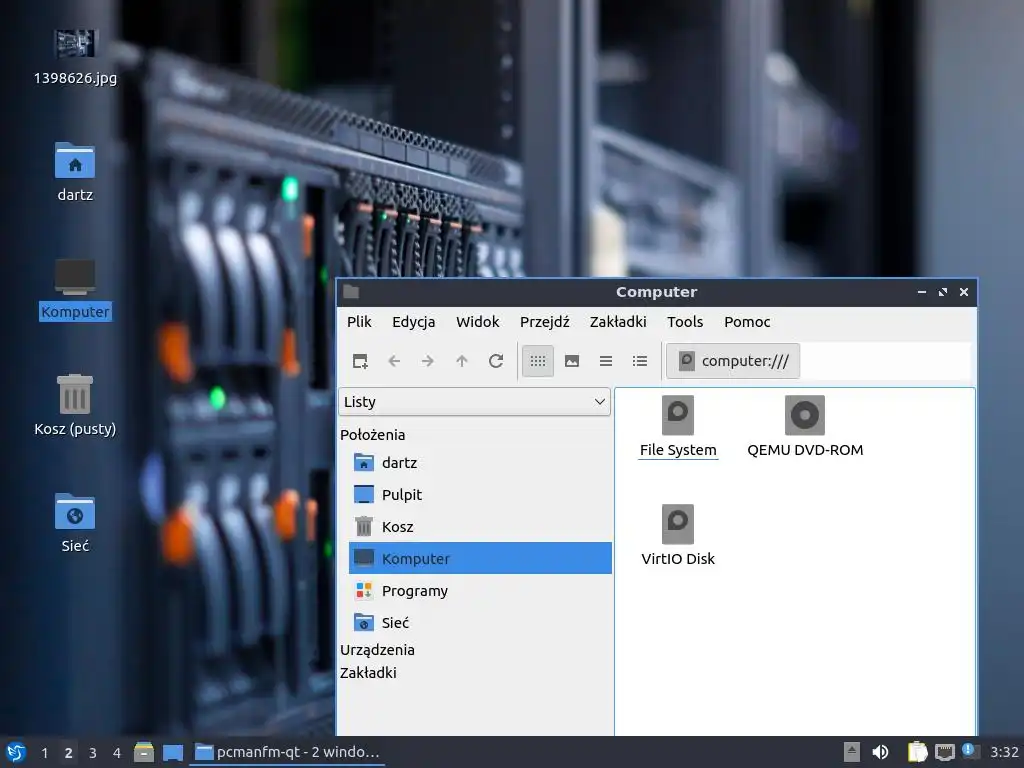
Task: Open the Widok menu
Action: pyautogui.click(x=477, y=322)
